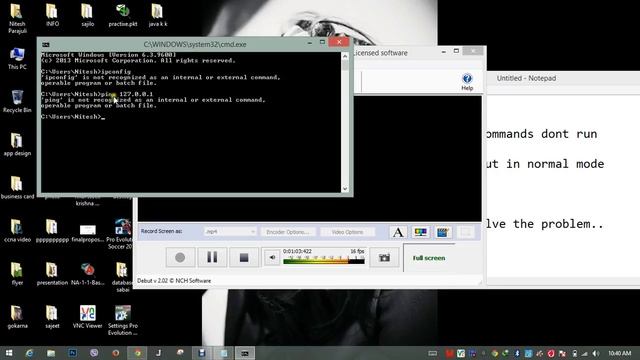The width and height of the screenshot is (640, 360).
Task: Open the presentation folder on desktop
Action: click(52, 273)
